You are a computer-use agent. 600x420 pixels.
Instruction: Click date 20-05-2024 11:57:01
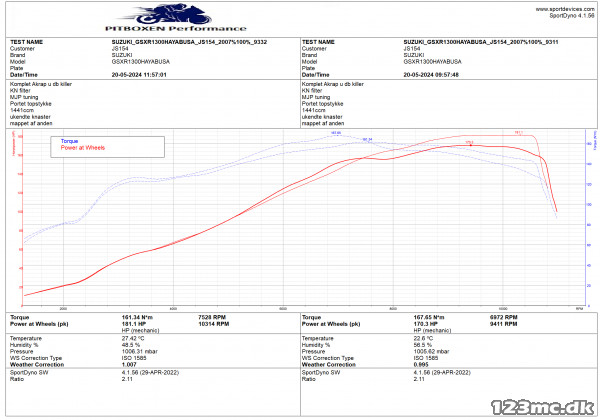tap(139, 75)
